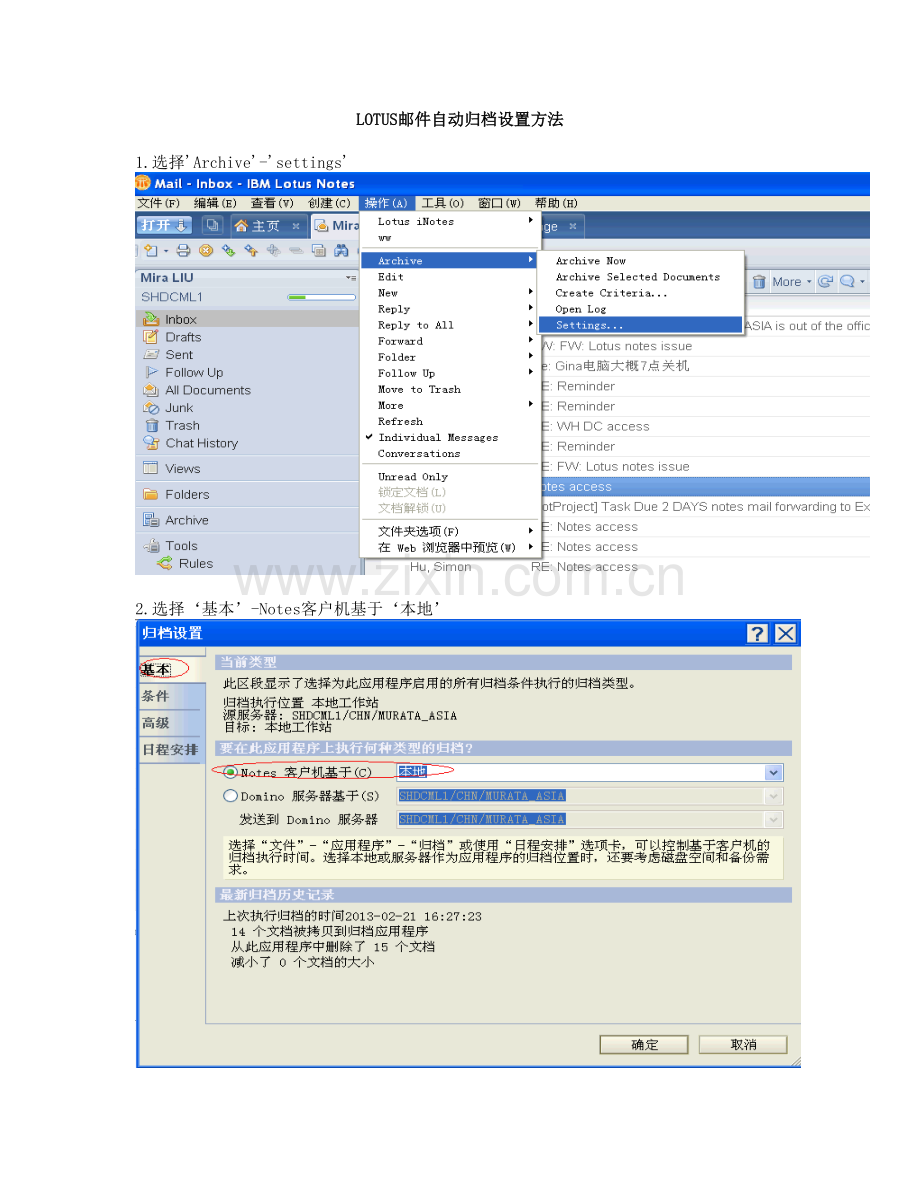Open Lotus iNotes submenu
920x1191 pixels.
coord(450,222)
